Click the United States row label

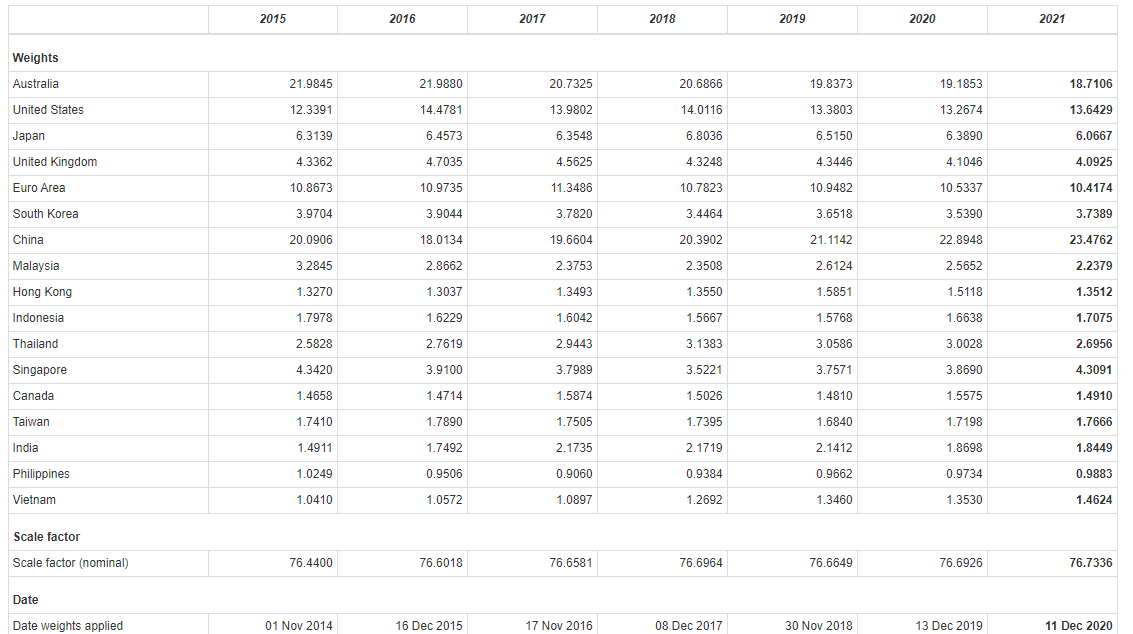pos(48,110)
